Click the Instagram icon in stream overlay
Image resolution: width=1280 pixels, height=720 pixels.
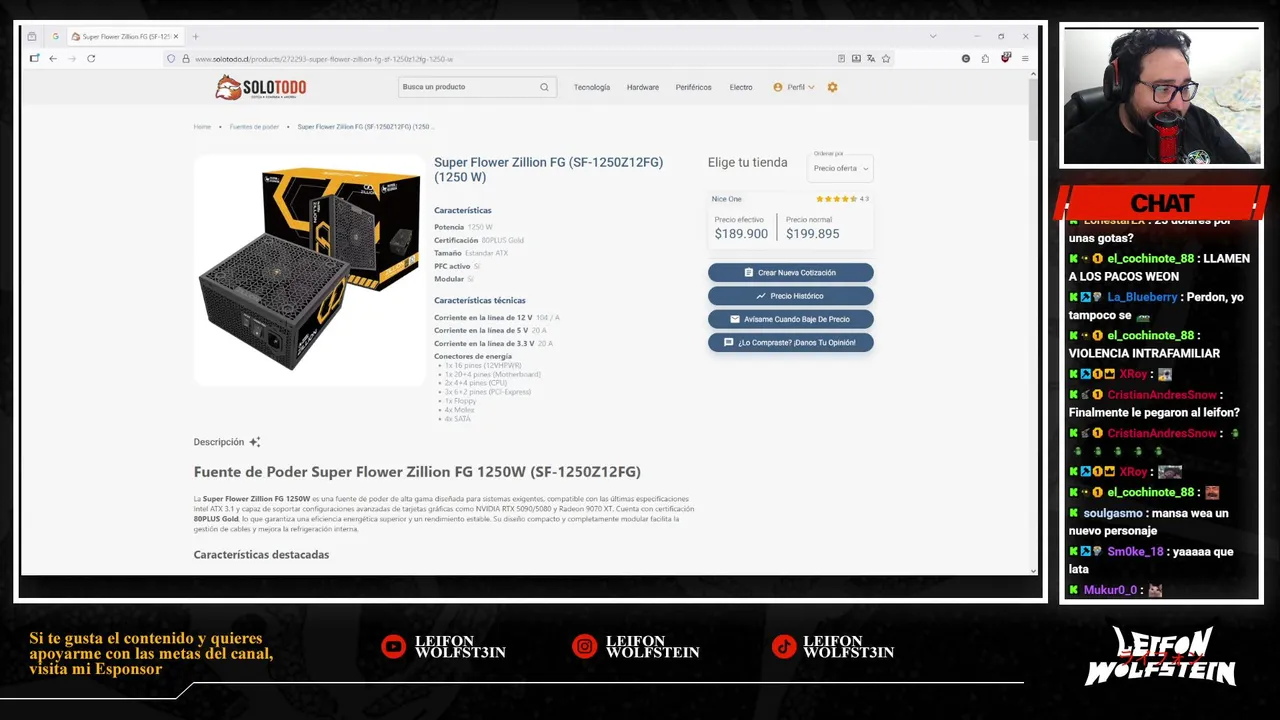point(584,647)
